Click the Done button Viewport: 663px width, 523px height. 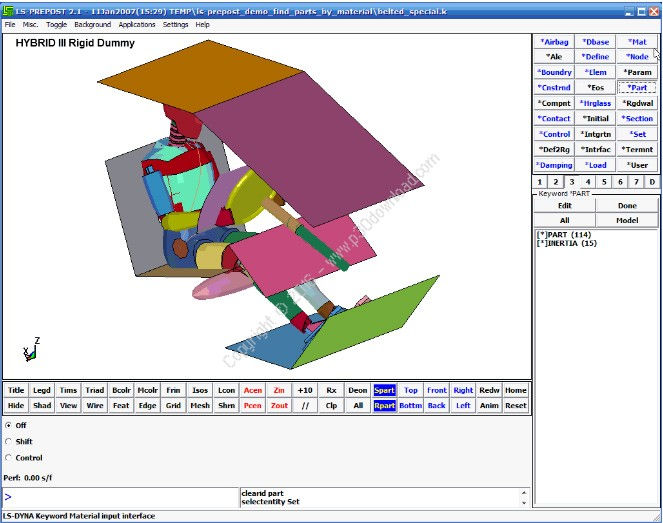(627, 206)
